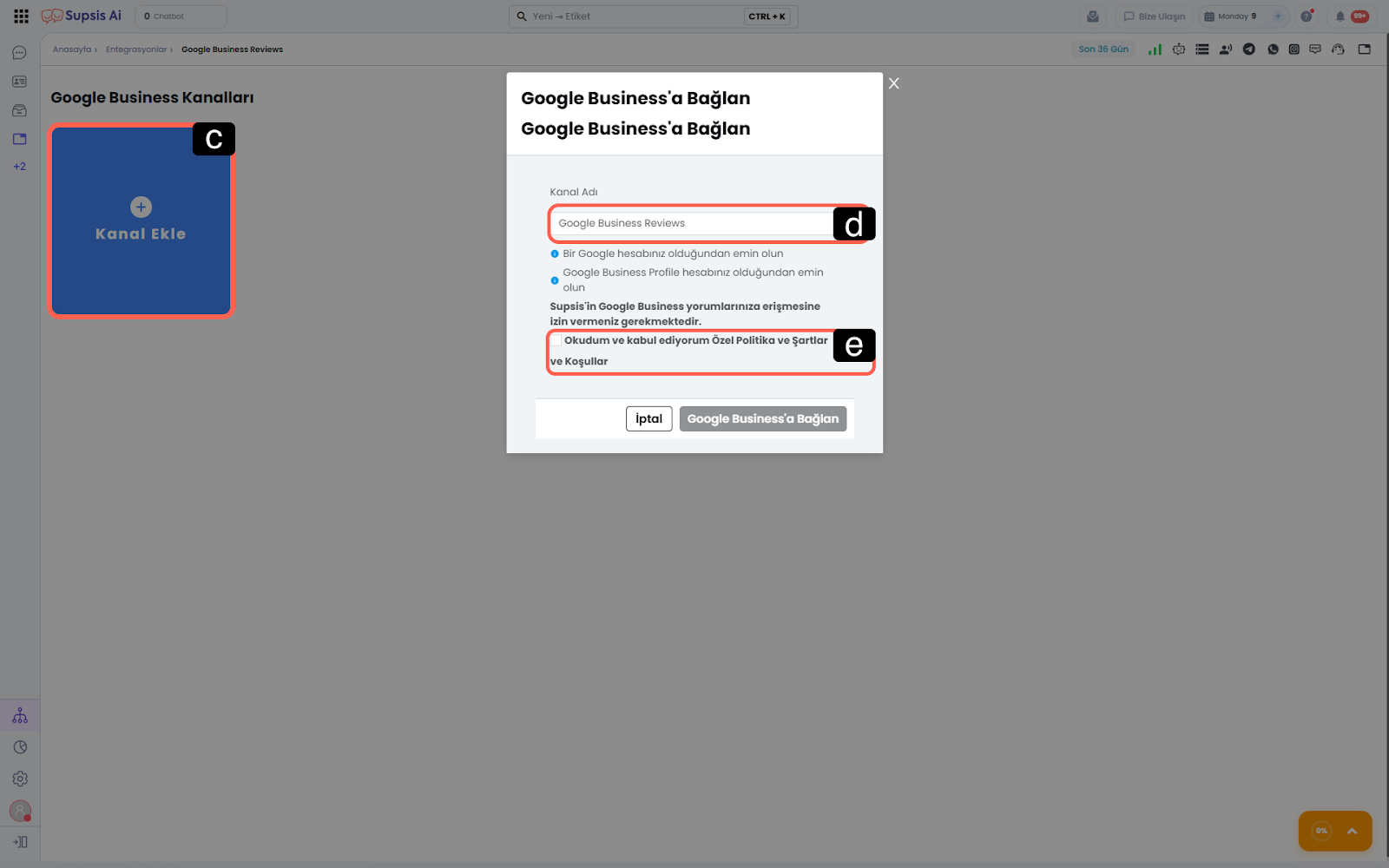Click the green signal bars icon
This screenshot has height=868, width=1389.
coord(1155,49)
